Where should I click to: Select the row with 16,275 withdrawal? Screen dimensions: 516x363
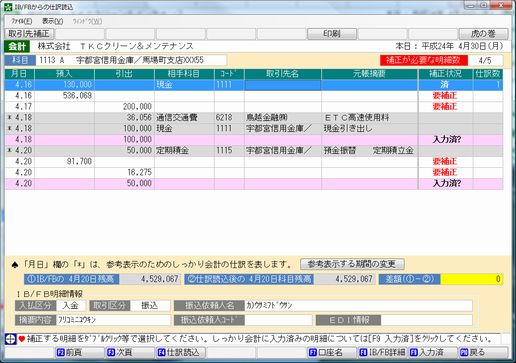coord(254,173)
